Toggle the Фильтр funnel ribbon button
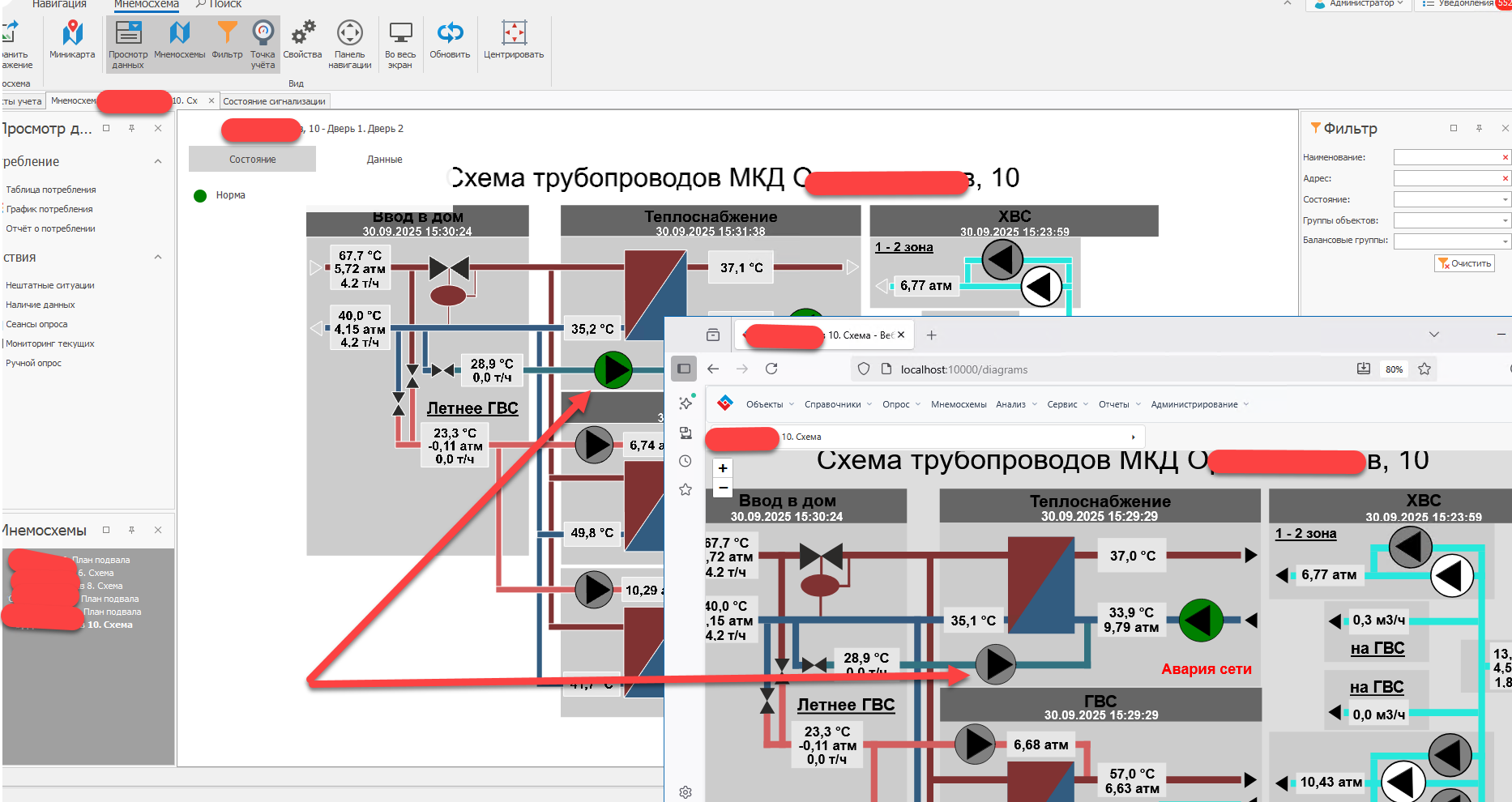Viewport: 1512px width, 802px height. (x=227, y=41)
